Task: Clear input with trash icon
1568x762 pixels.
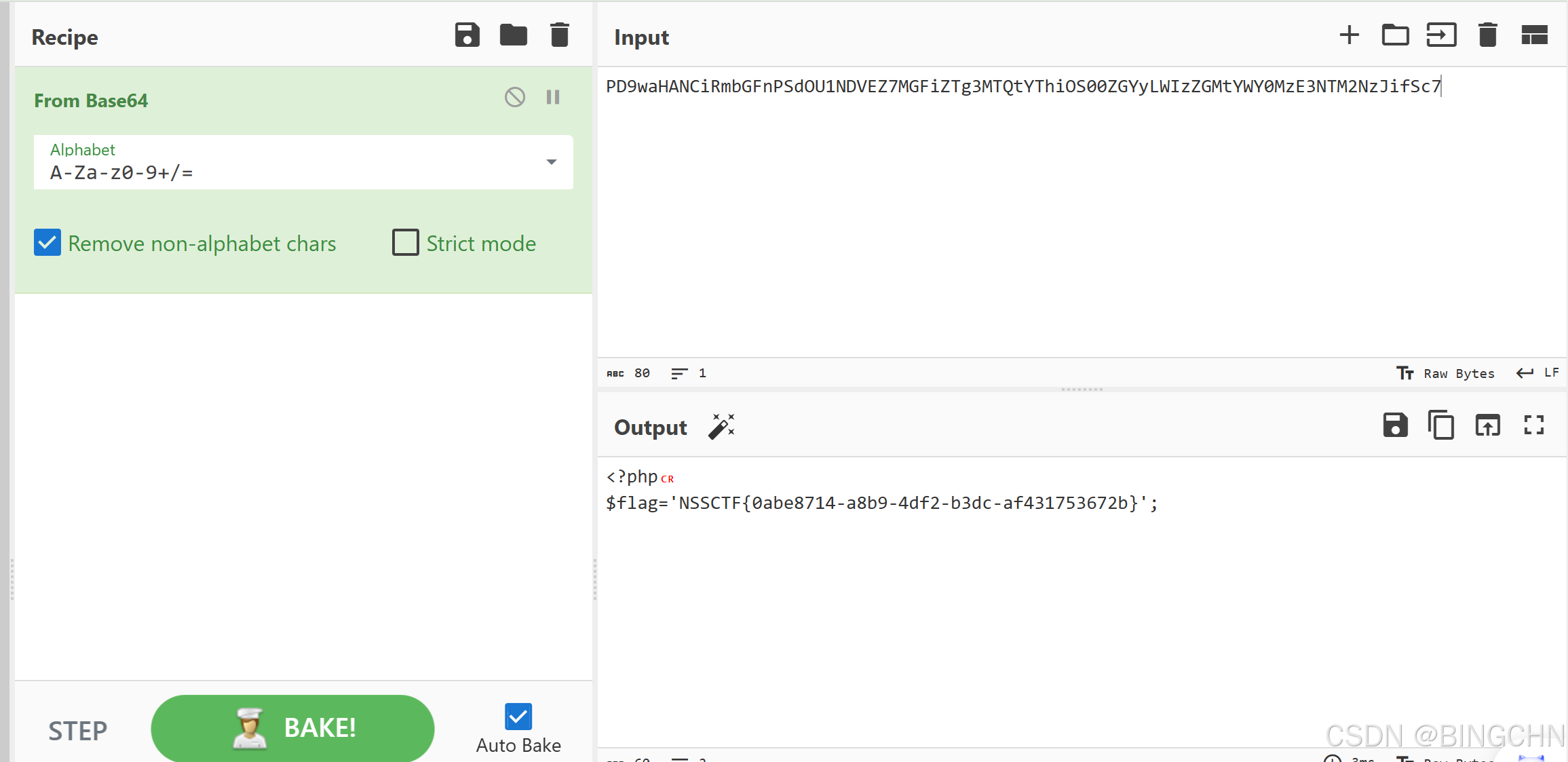Action: click(x=1487, y=35)
